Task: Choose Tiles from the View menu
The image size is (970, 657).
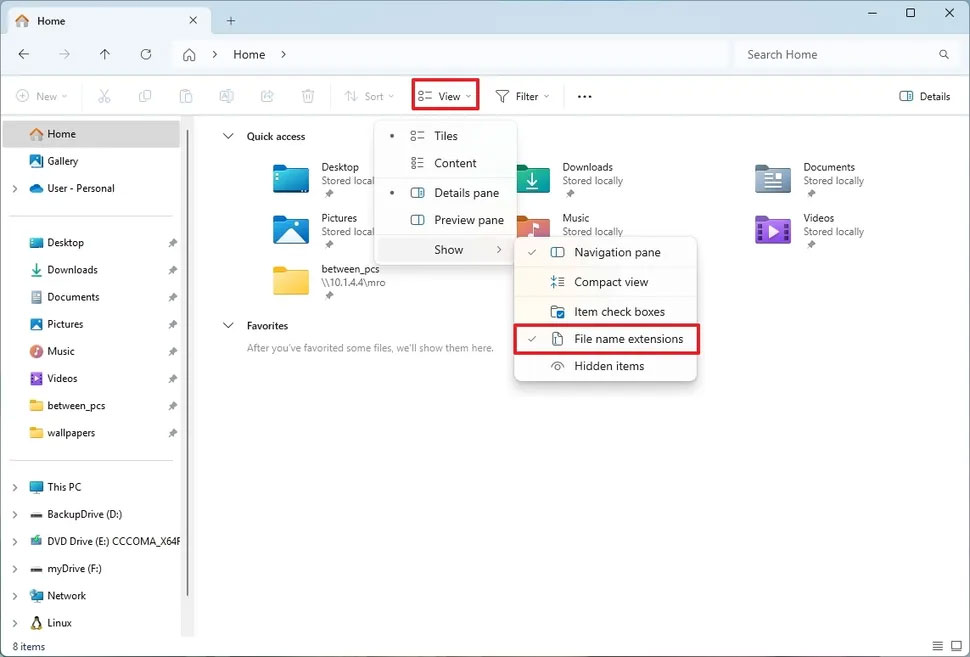Action: [x=446, y=135]
